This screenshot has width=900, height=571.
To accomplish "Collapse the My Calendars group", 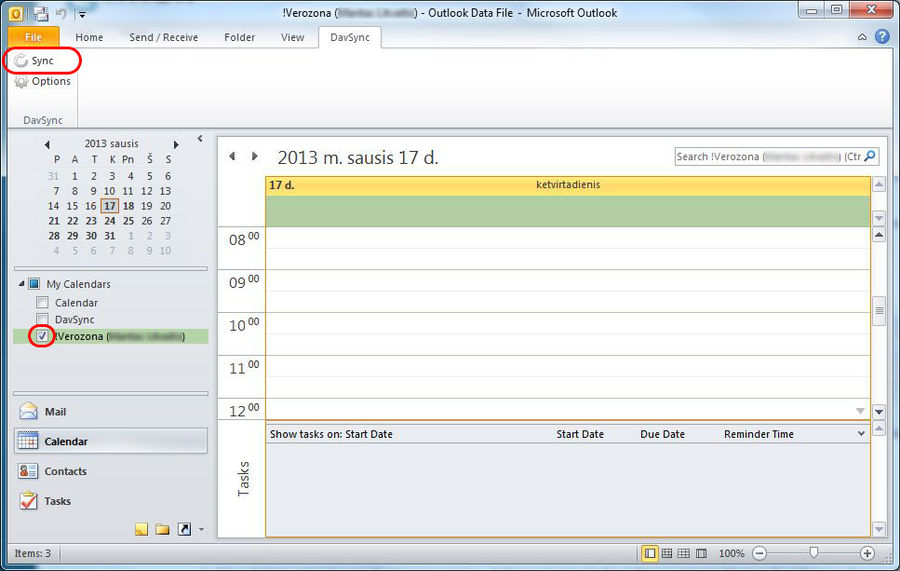I will tap(21, 283).
